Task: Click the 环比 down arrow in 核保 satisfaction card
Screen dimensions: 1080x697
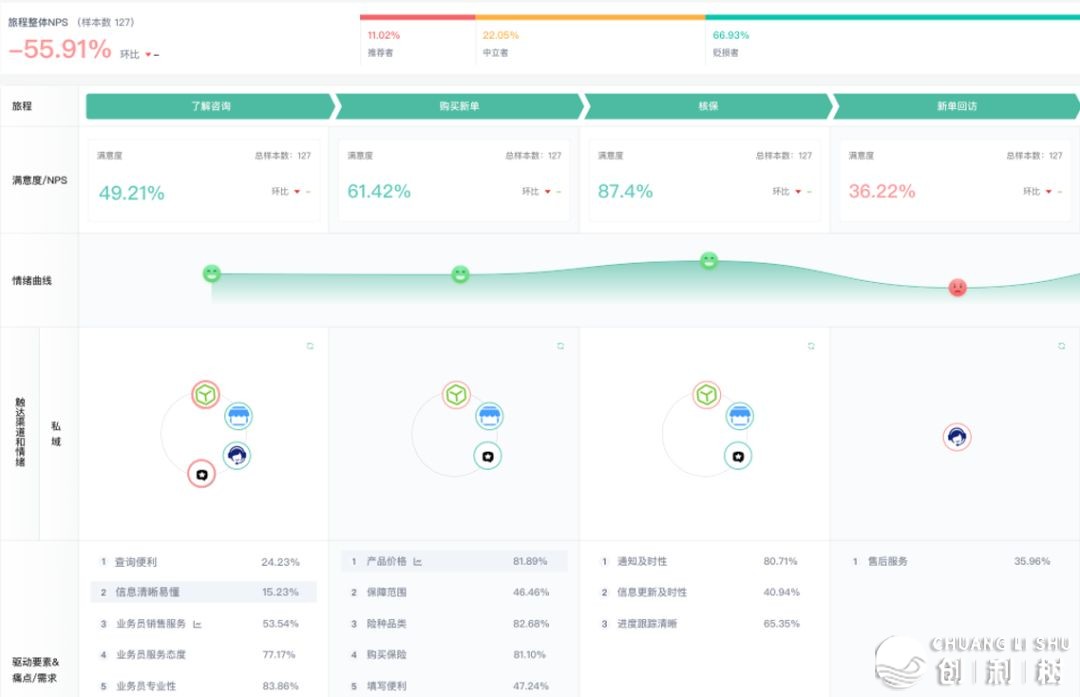Action: [798, 192]
